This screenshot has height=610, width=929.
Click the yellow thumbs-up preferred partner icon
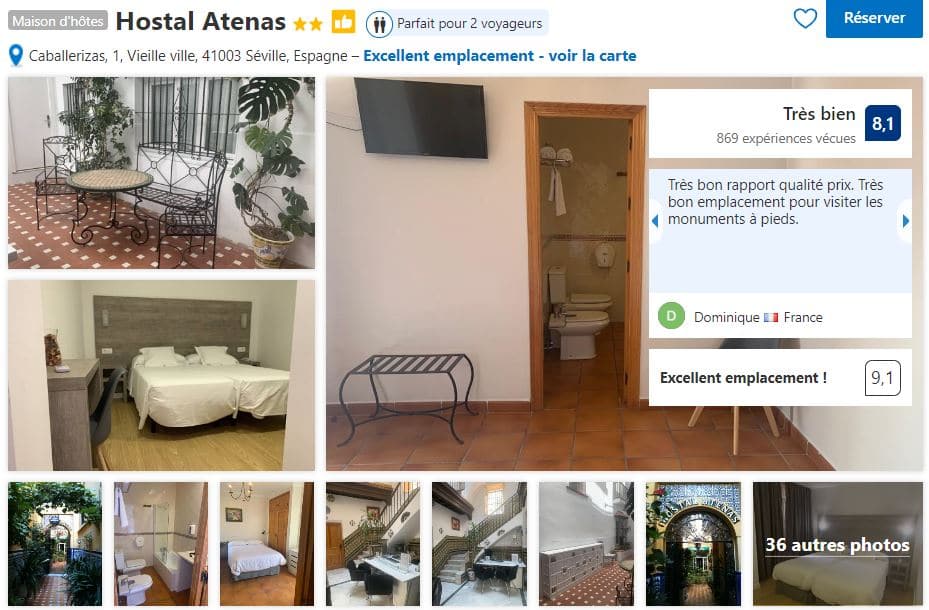pos(343,23)
